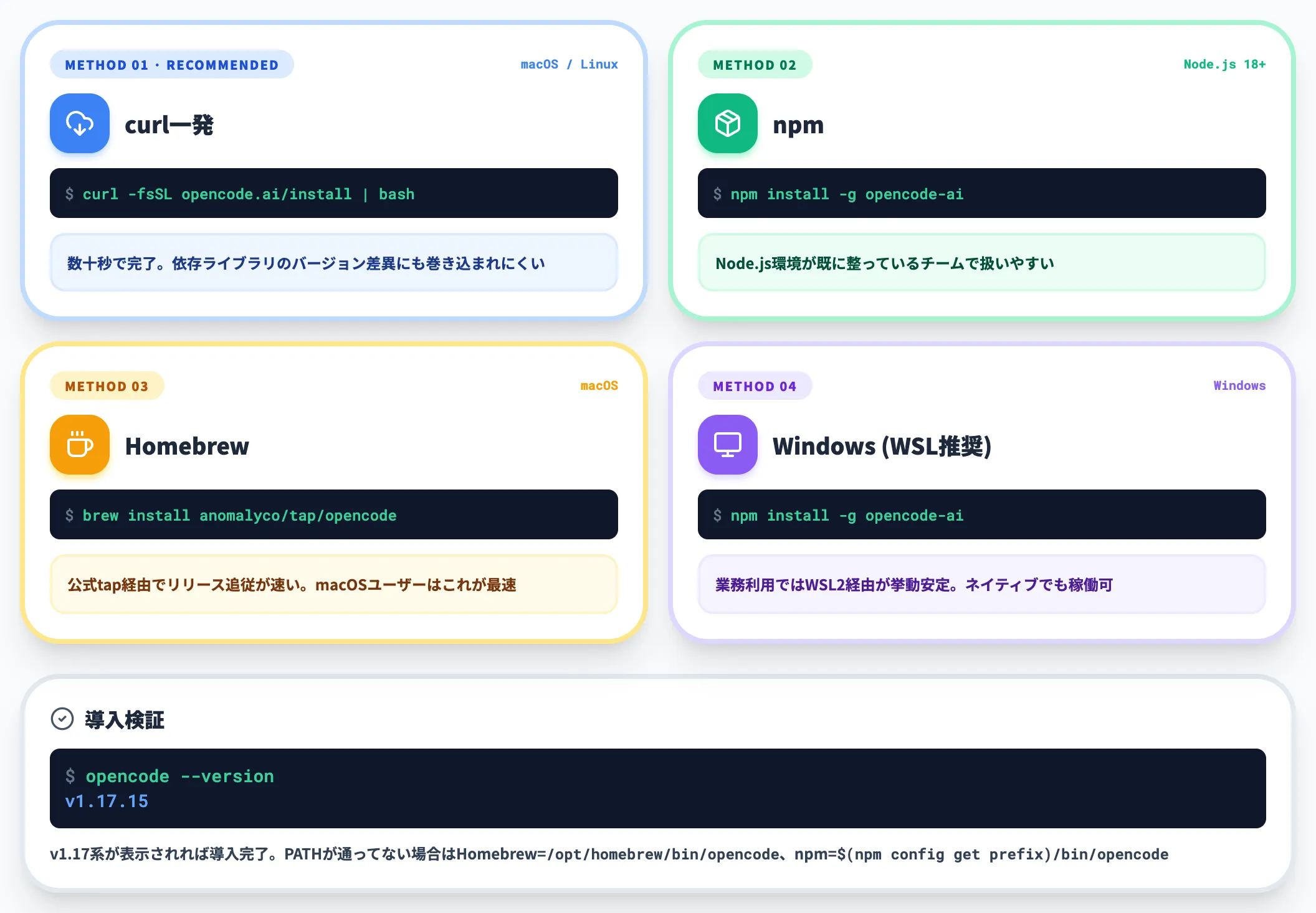The width and height of the screenshot is (1316, 913).
Task: Select the METHOD 02 badge
Action: point(755,64)
